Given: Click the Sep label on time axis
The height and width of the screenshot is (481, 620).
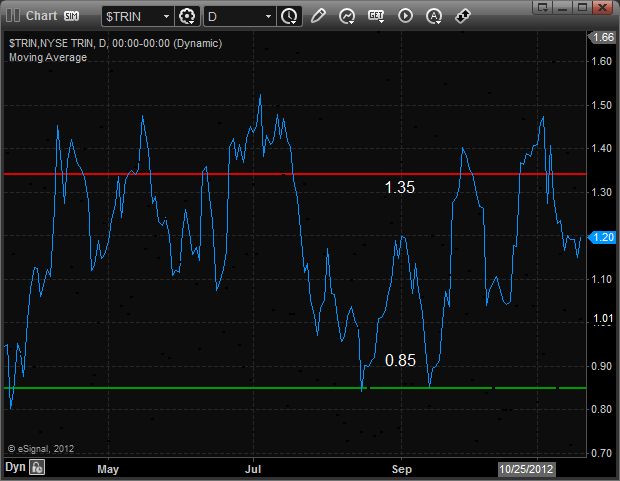Looking at the screenshot, I should coord(402,469).
